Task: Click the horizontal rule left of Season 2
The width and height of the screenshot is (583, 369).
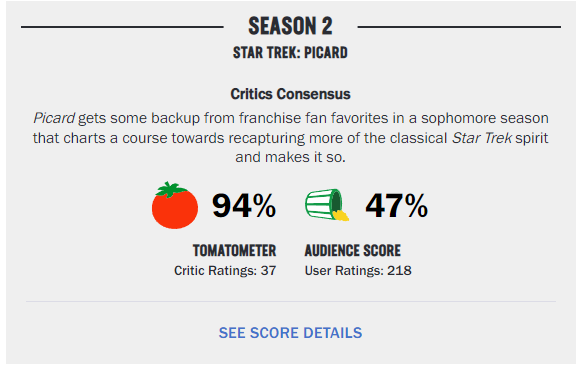Action: pos(122,27)
